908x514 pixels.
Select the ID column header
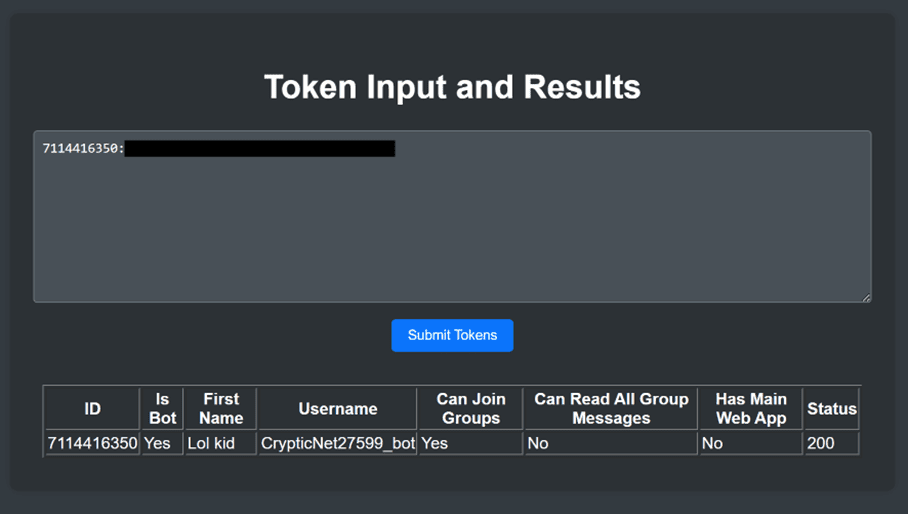(x=92, y=409)
